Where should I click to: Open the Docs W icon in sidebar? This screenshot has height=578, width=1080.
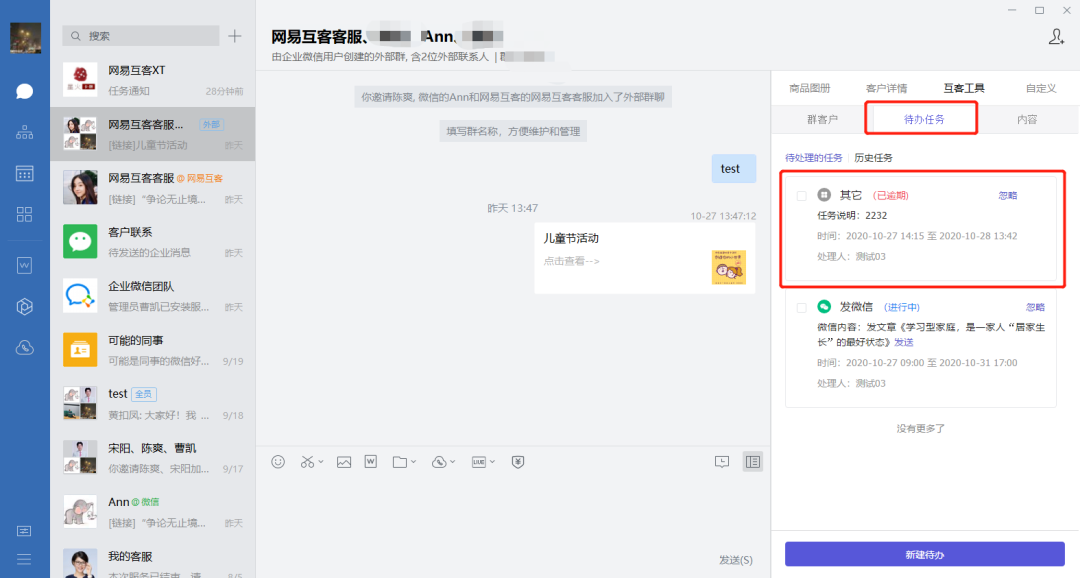click(25, 265)
